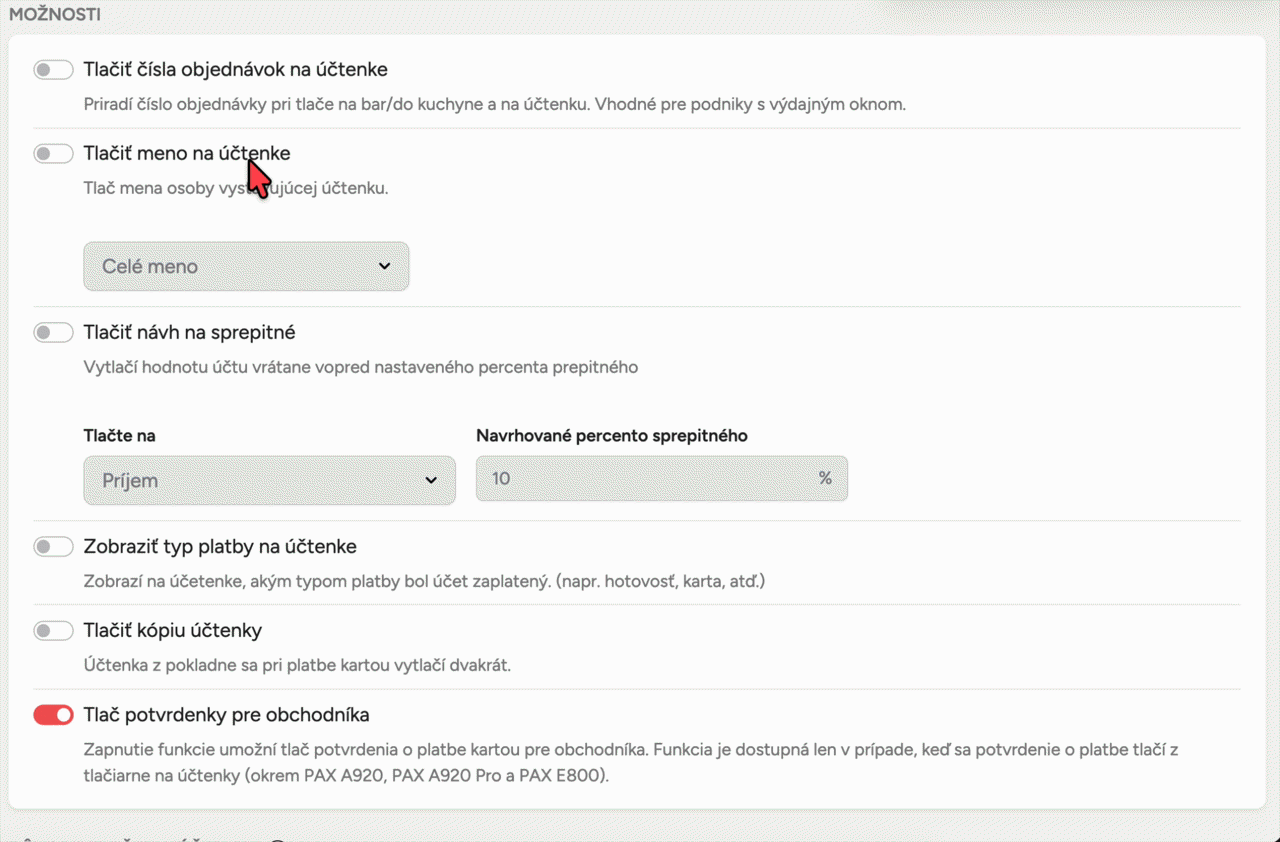This screenshot has width=1280, height=842.
Task: Click the "Tlač potvrdenky pre obchodníka" label
Action: coord(227,715)
